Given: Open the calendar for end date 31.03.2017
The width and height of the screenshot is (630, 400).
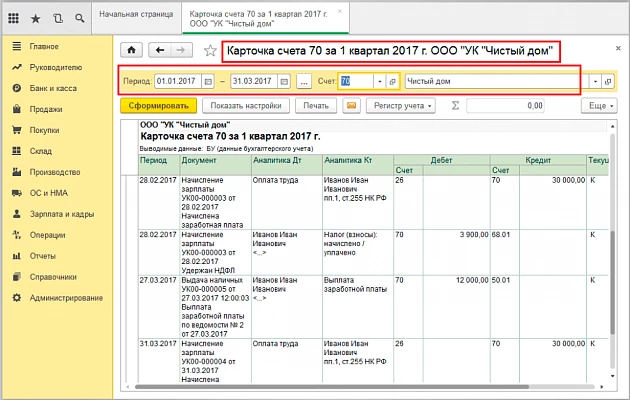Looking at the screenshot, I should coord(284,82).
